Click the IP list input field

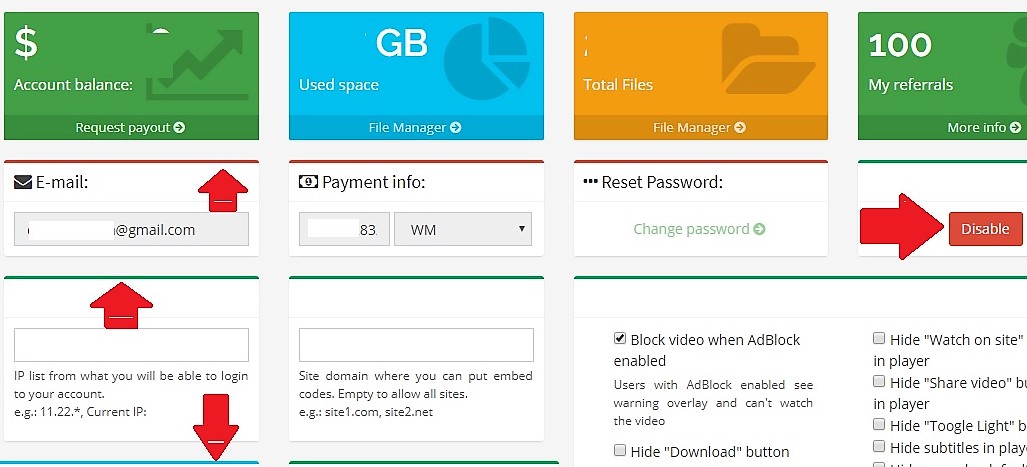(132, 345)
